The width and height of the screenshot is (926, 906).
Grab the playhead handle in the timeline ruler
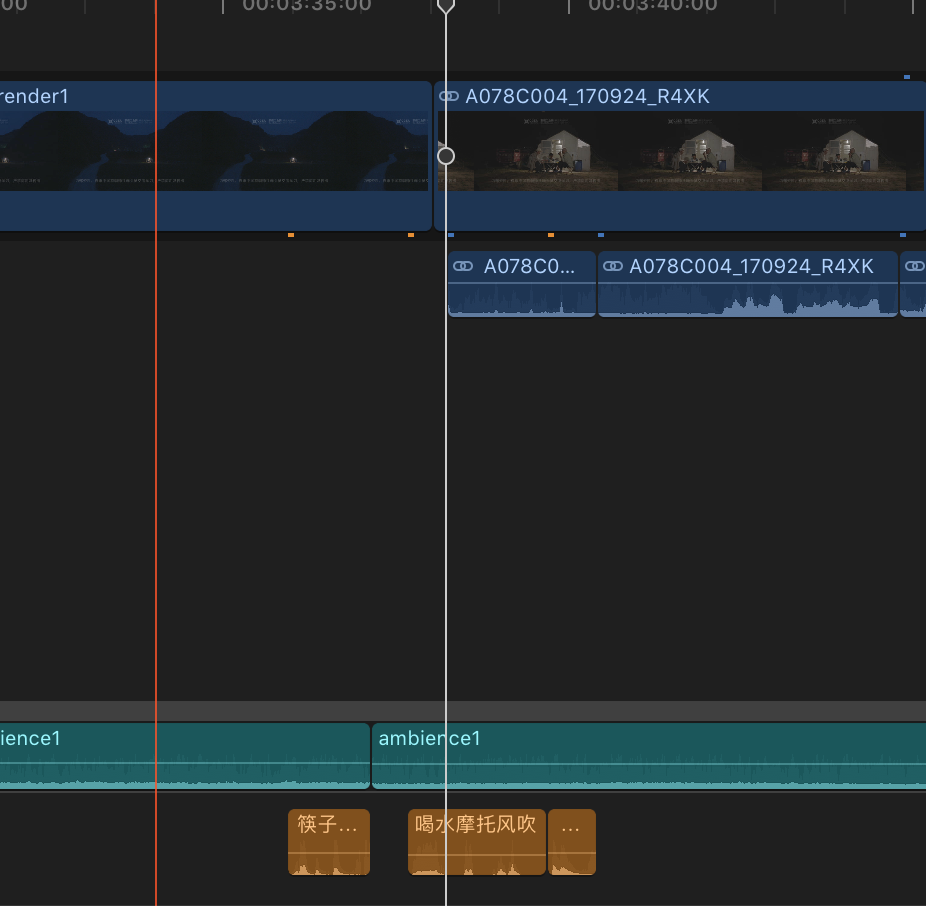click(446, 6)
